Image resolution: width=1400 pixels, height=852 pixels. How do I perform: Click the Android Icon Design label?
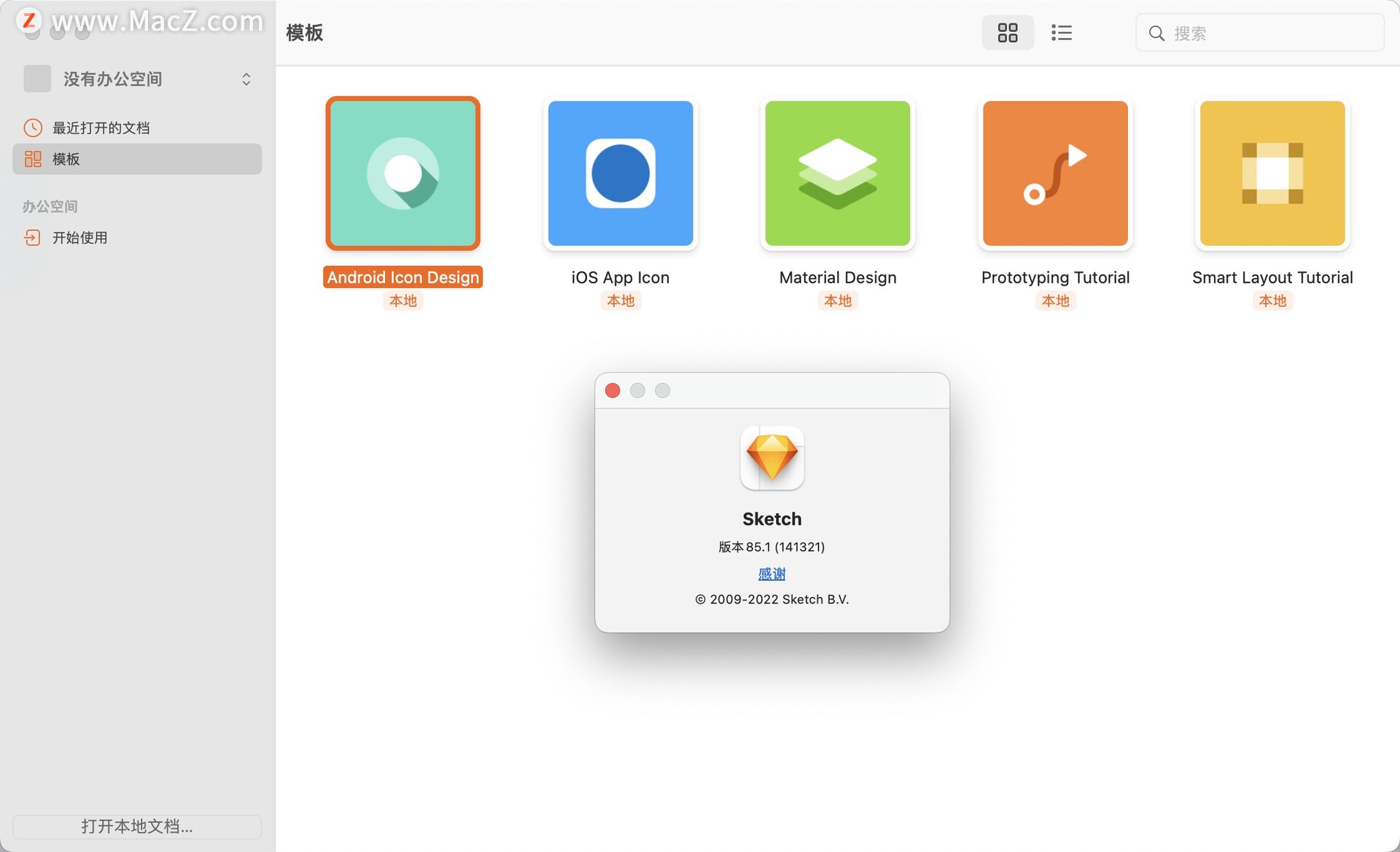403,277
